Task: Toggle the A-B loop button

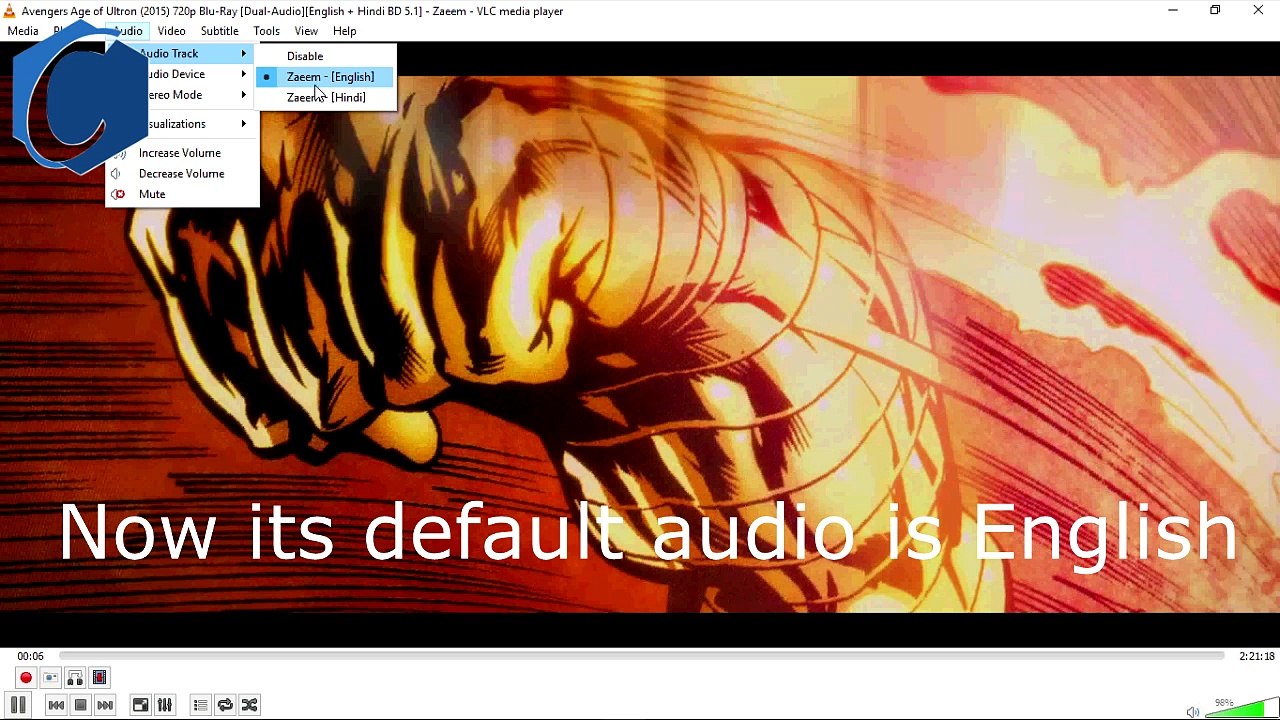Action: tap(75, 678)
